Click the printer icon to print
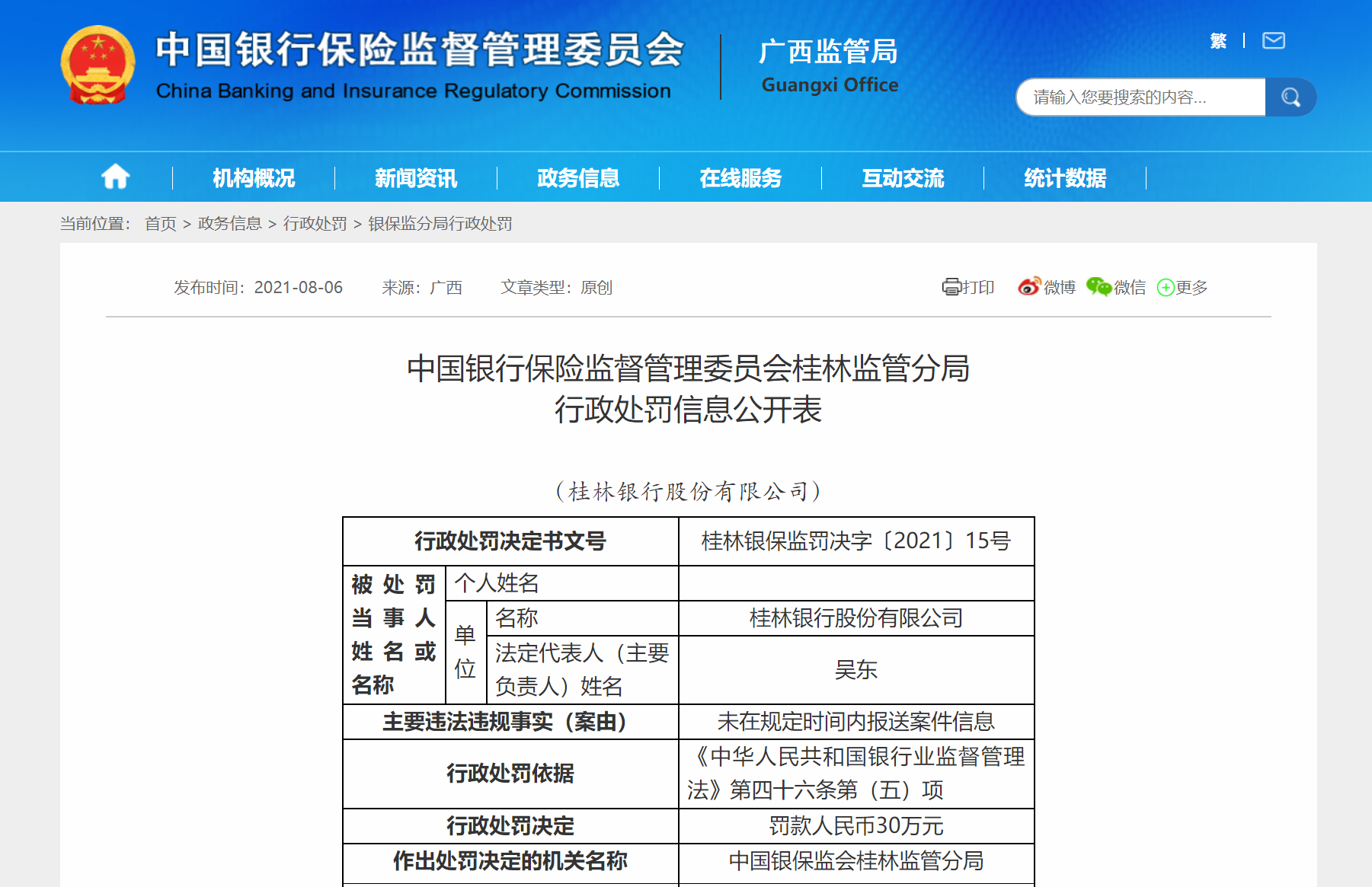The width and height of the screenshot is (1372, 887). [x=951, y=287]
